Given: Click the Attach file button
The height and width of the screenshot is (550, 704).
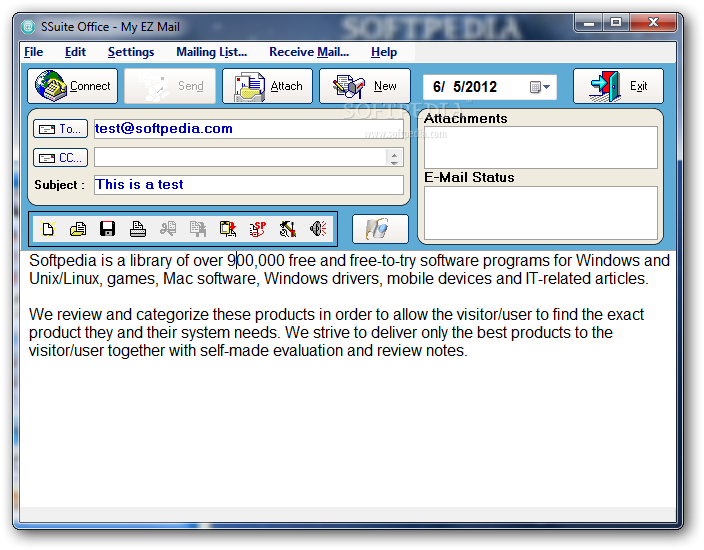Looking at the screenshot, I should coord(267,86).
